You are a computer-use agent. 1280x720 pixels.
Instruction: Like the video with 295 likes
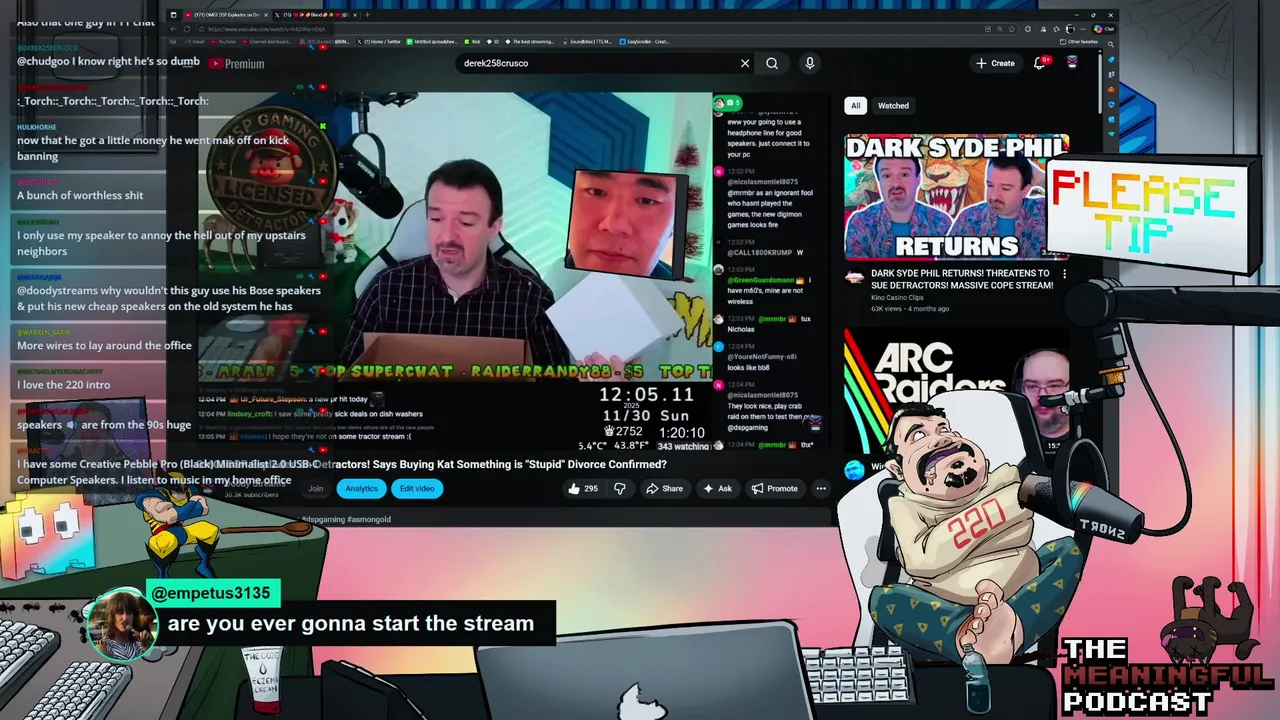pos(583,488)
